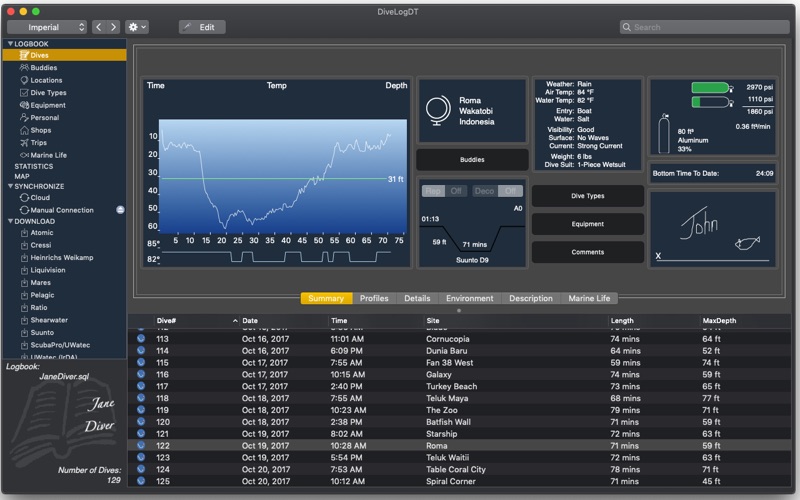Viewport: 800px width, 500px height.
Task: Go forward with the right arrow button
Action: [x=113, y=27]
